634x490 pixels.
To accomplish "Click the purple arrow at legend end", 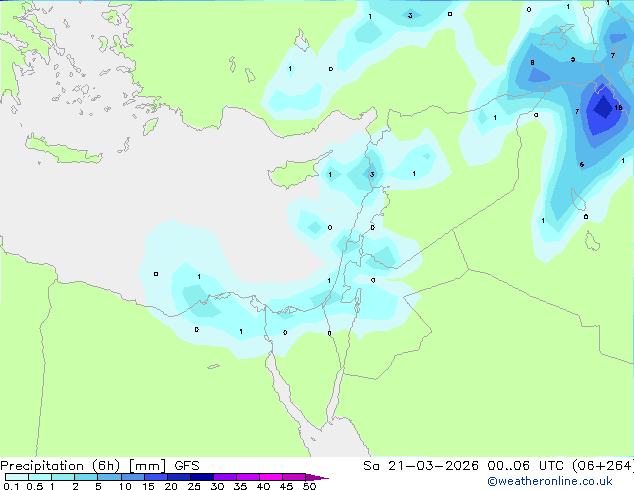I will (317, 477).
